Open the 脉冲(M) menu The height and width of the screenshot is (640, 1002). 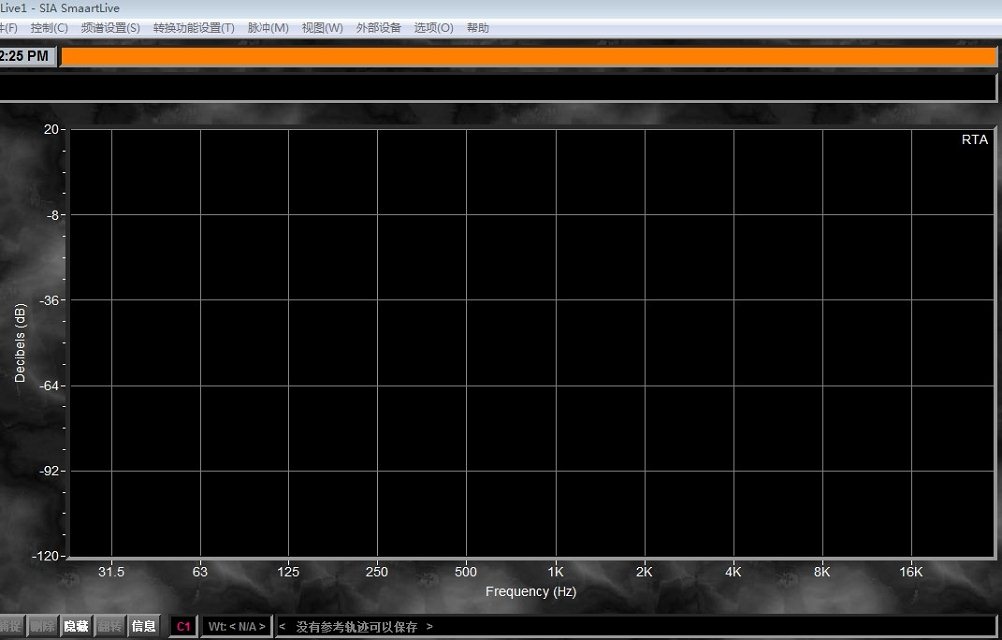(268, 28)
